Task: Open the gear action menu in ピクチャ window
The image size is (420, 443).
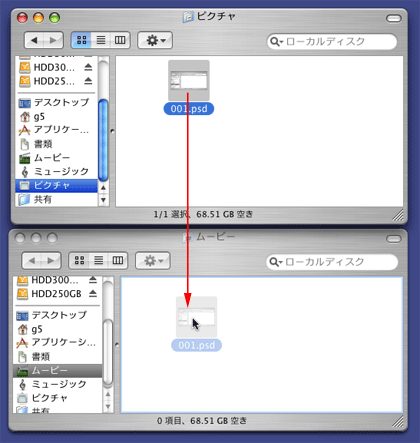Action: coord(155,40)
